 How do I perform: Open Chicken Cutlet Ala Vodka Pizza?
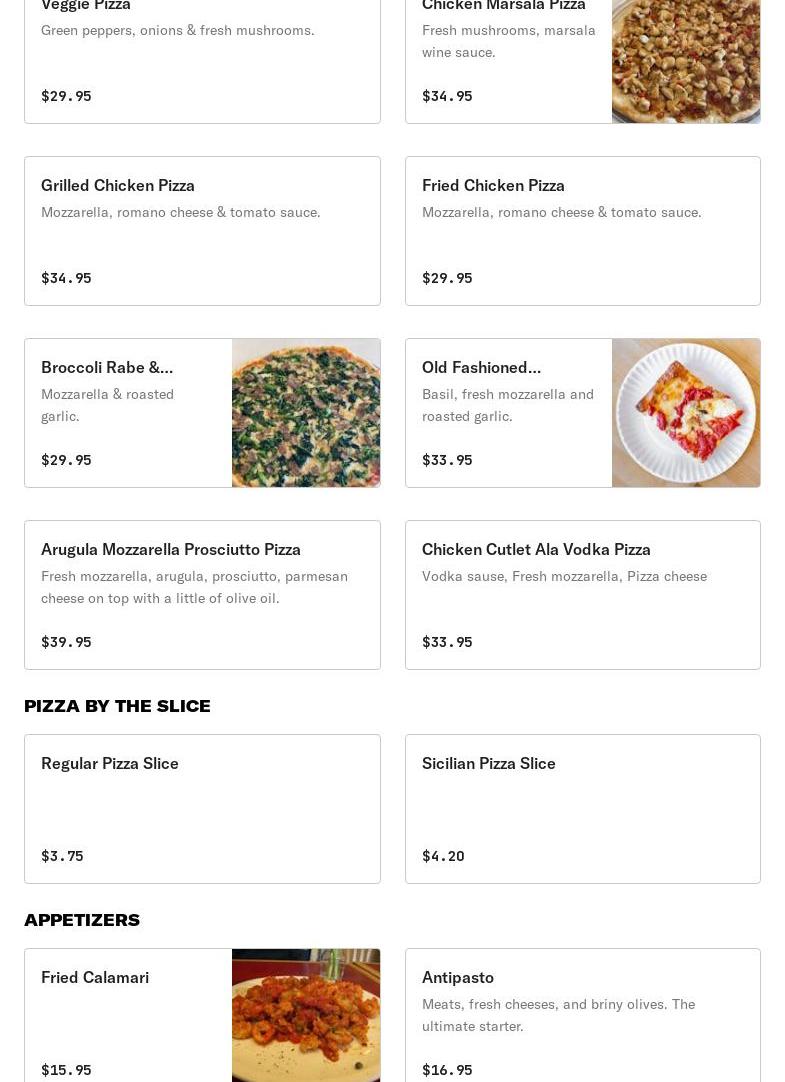(583, 595)
